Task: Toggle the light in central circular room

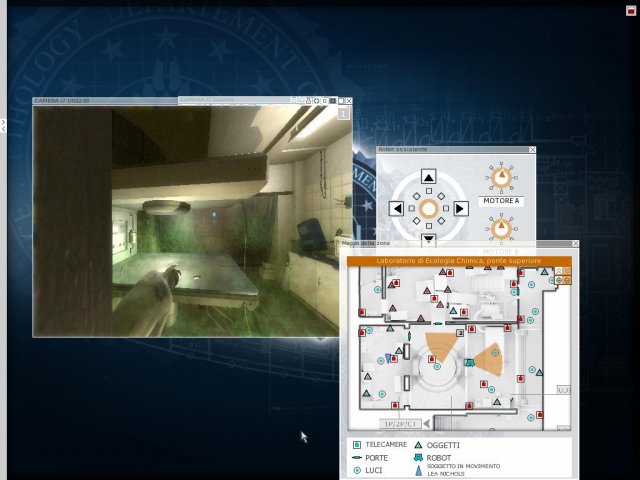Action: coord(436,367)
